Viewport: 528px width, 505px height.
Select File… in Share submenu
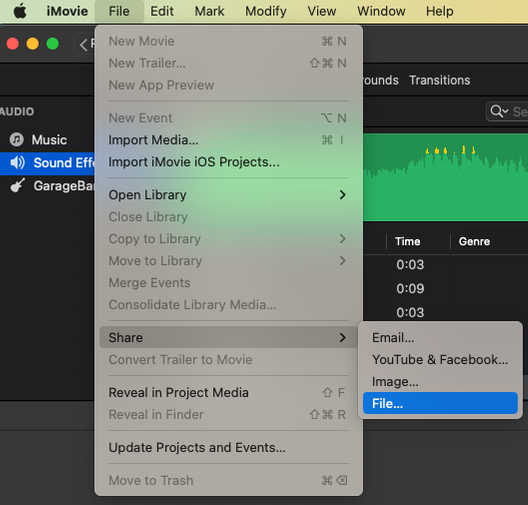coord(440,403)
